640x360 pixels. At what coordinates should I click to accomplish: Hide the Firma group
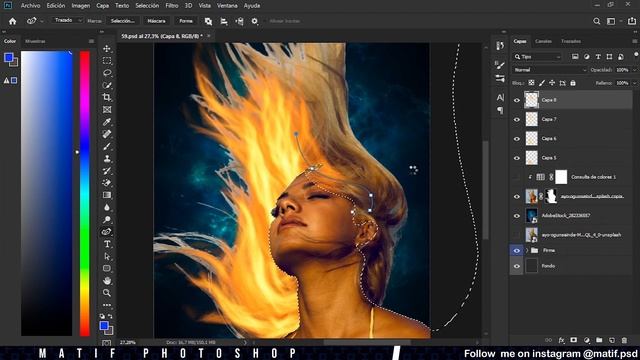[x=517, y=251]
